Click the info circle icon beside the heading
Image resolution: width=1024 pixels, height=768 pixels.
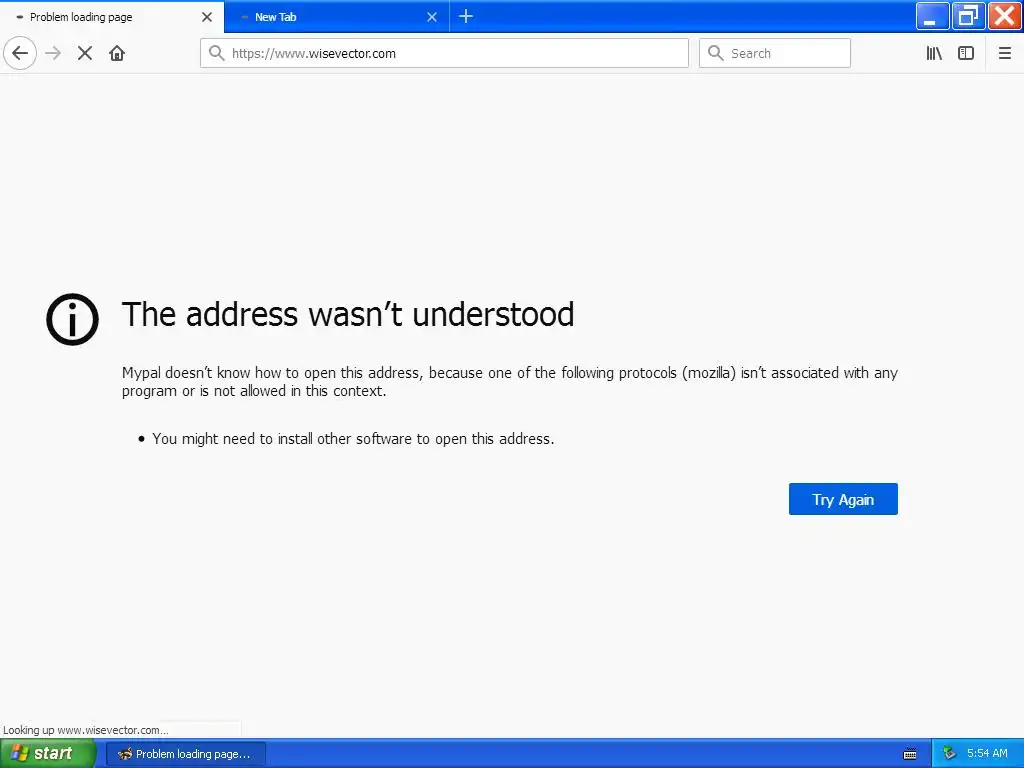click(x=72, y=319)
